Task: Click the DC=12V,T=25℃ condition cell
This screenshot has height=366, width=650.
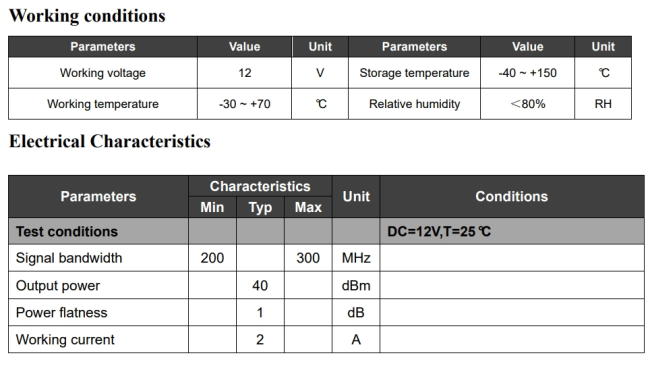Action: (512, 231)
